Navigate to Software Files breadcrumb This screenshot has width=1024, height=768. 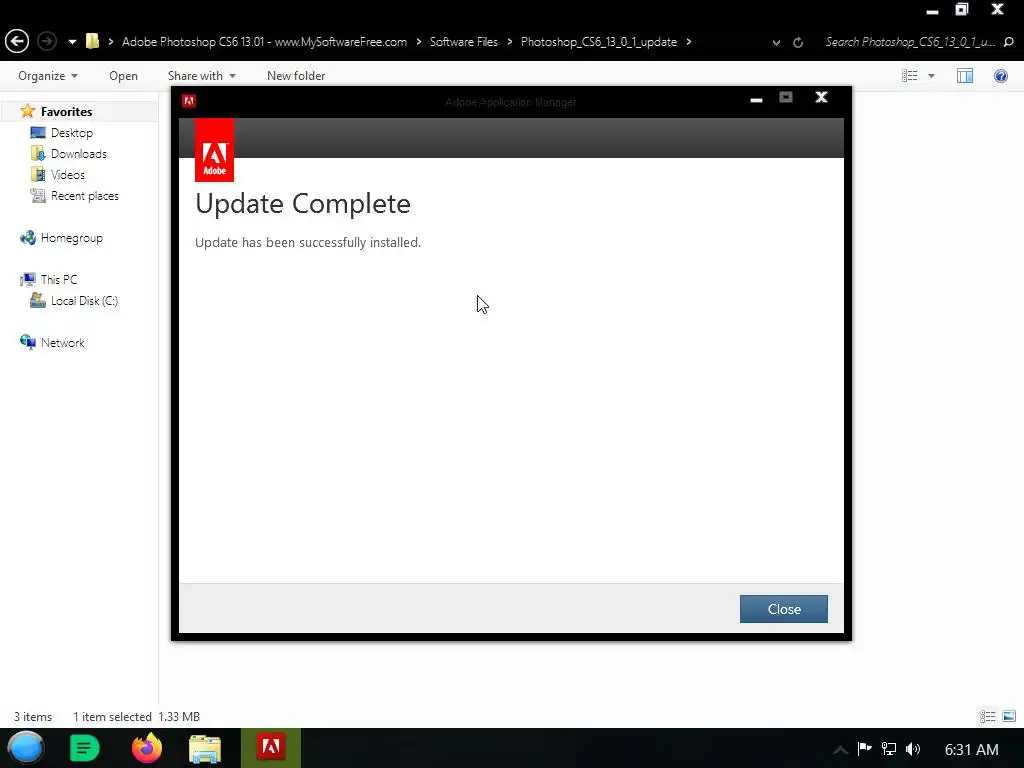tap(463, 42)
